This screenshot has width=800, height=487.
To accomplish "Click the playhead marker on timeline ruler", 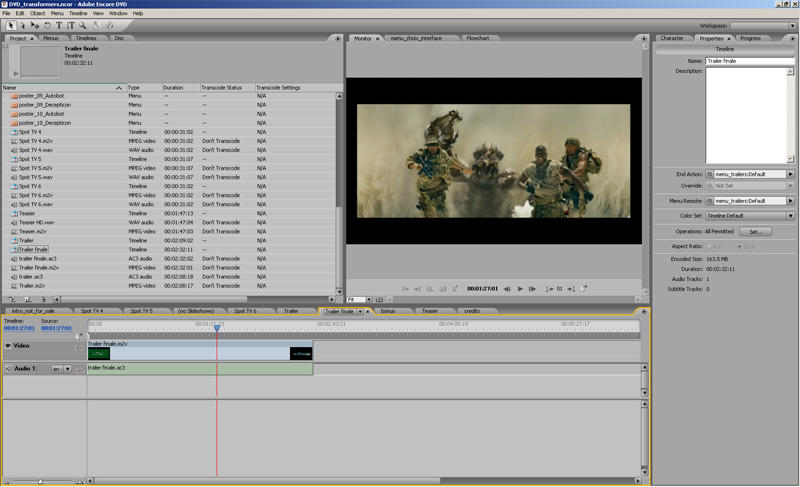I will [217, 328].
